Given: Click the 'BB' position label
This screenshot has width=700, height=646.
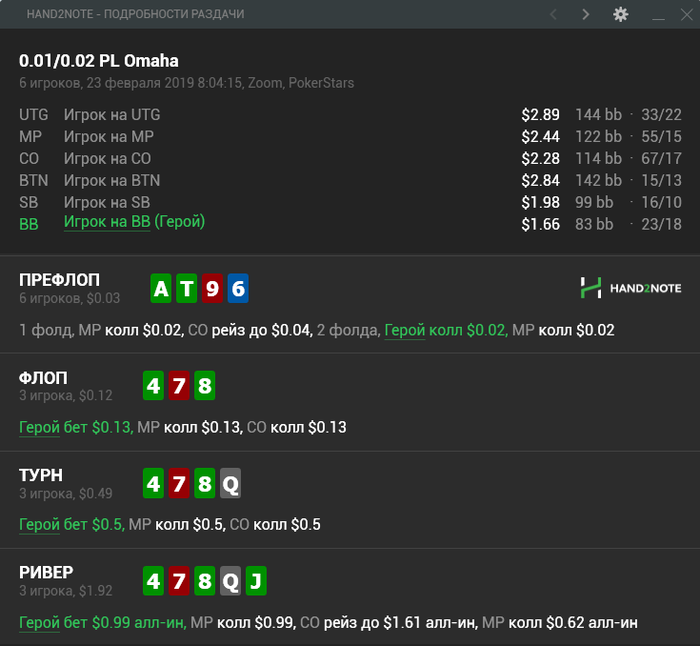Looking at the screenshot, I should click(29, 225).
